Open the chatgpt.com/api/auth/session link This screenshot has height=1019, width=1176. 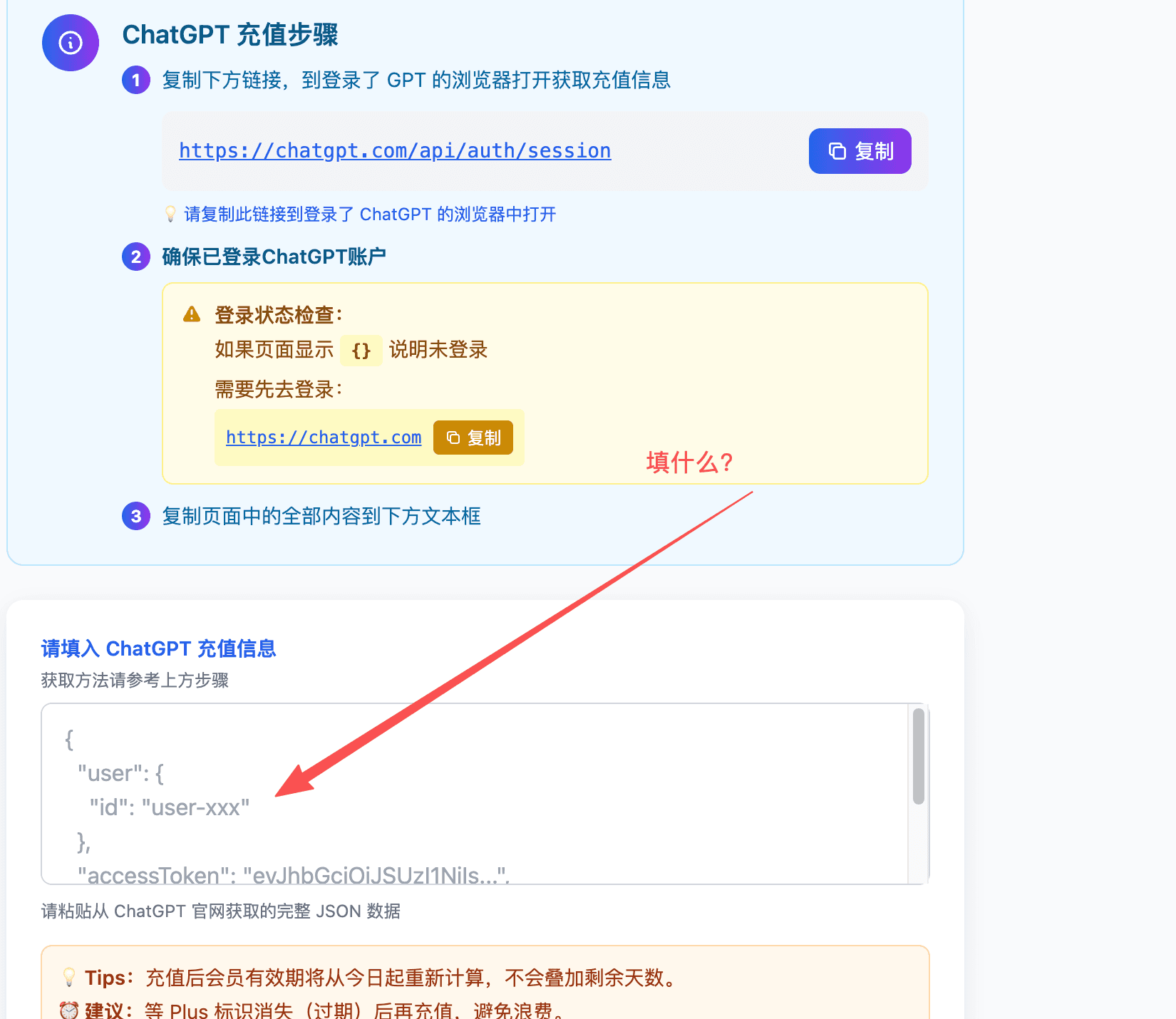coord(395,150)
